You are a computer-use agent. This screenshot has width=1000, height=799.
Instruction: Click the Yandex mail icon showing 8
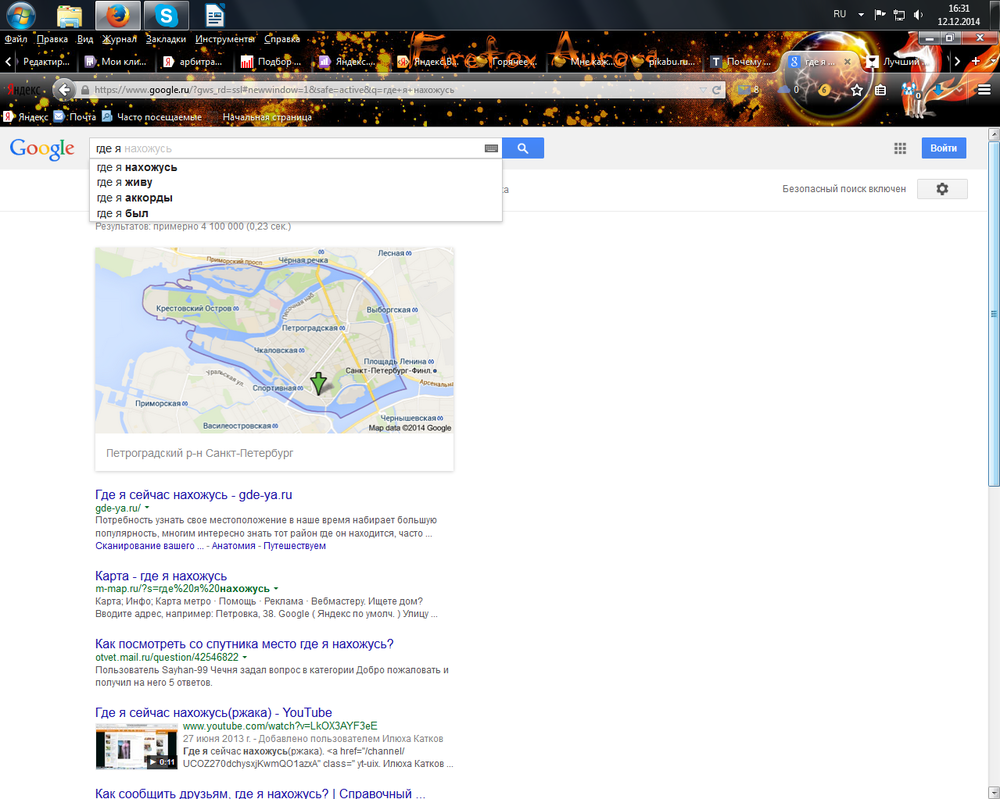(x=747, y=90)
